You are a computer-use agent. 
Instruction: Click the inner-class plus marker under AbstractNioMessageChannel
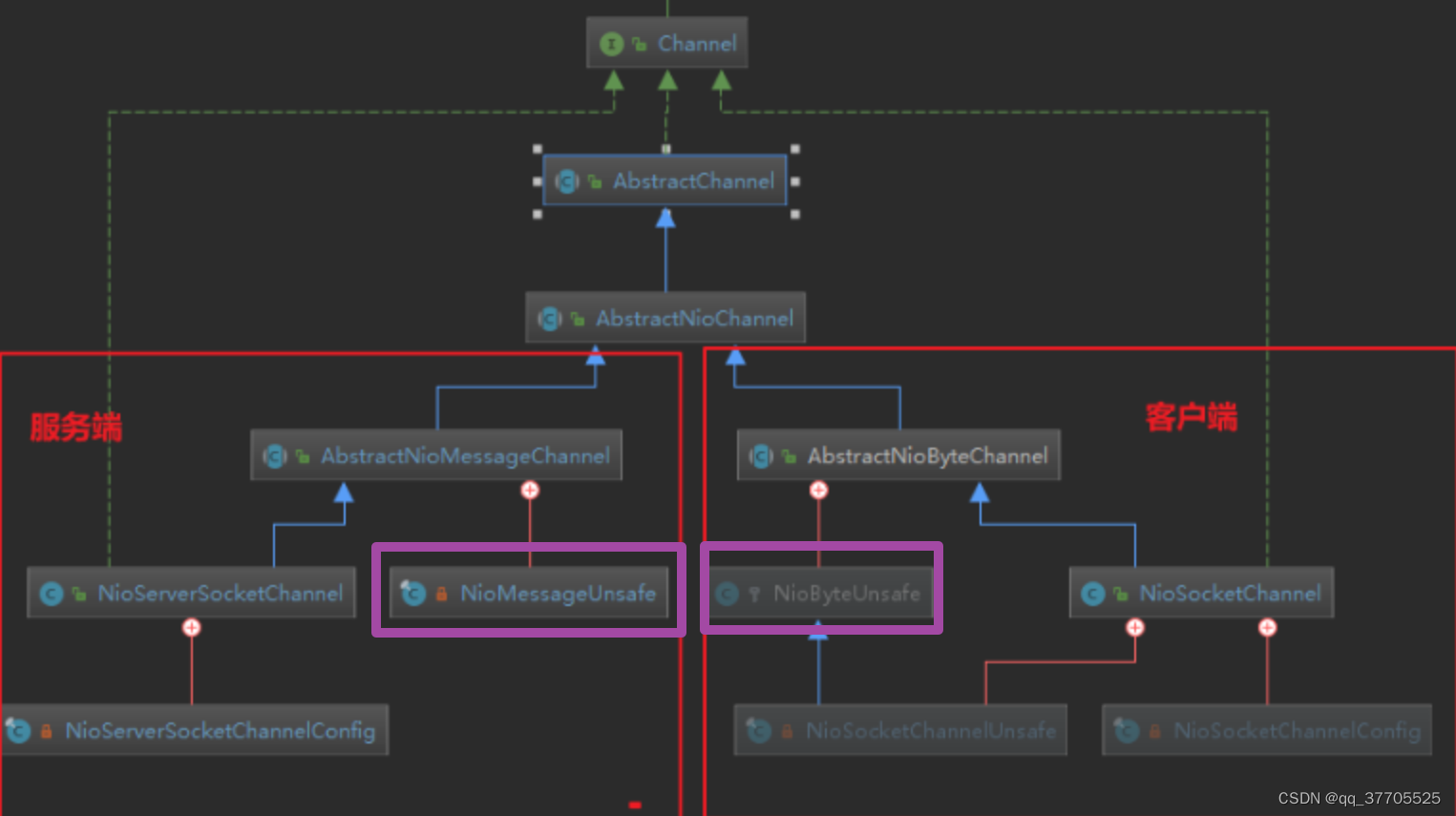point(530,490)
